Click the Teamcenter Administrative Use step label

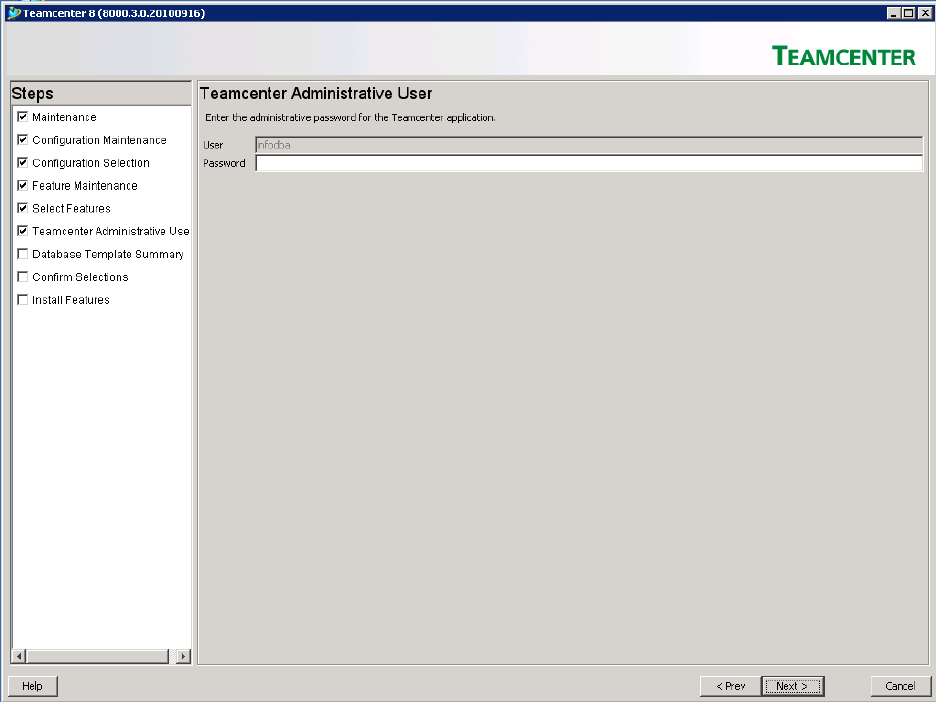[x=110, y=231]
